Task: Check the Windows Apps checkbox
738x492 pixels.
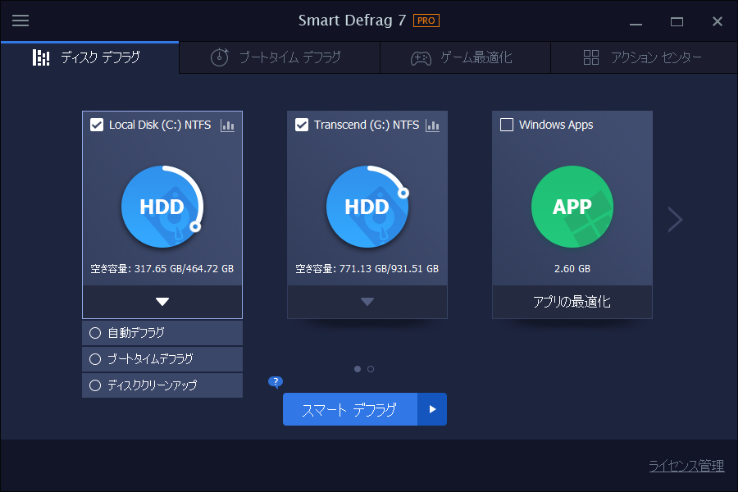Action: pos(506,125)
